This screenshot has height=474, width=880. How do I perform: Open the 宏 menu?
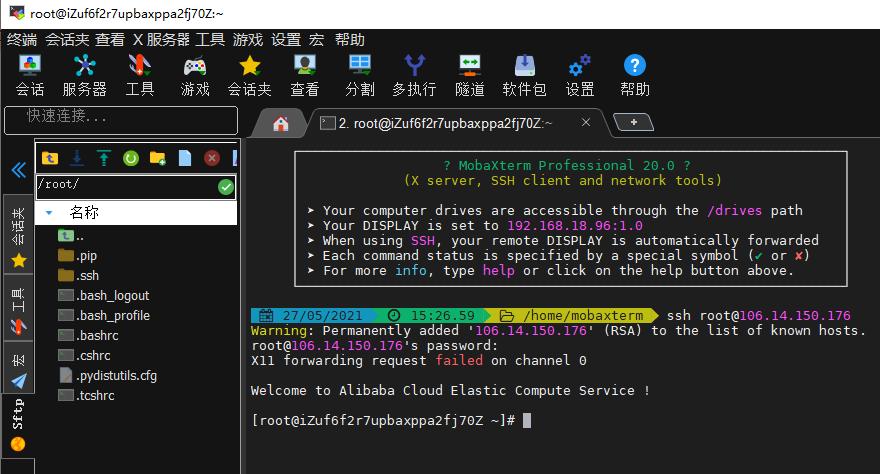point(317,40)
